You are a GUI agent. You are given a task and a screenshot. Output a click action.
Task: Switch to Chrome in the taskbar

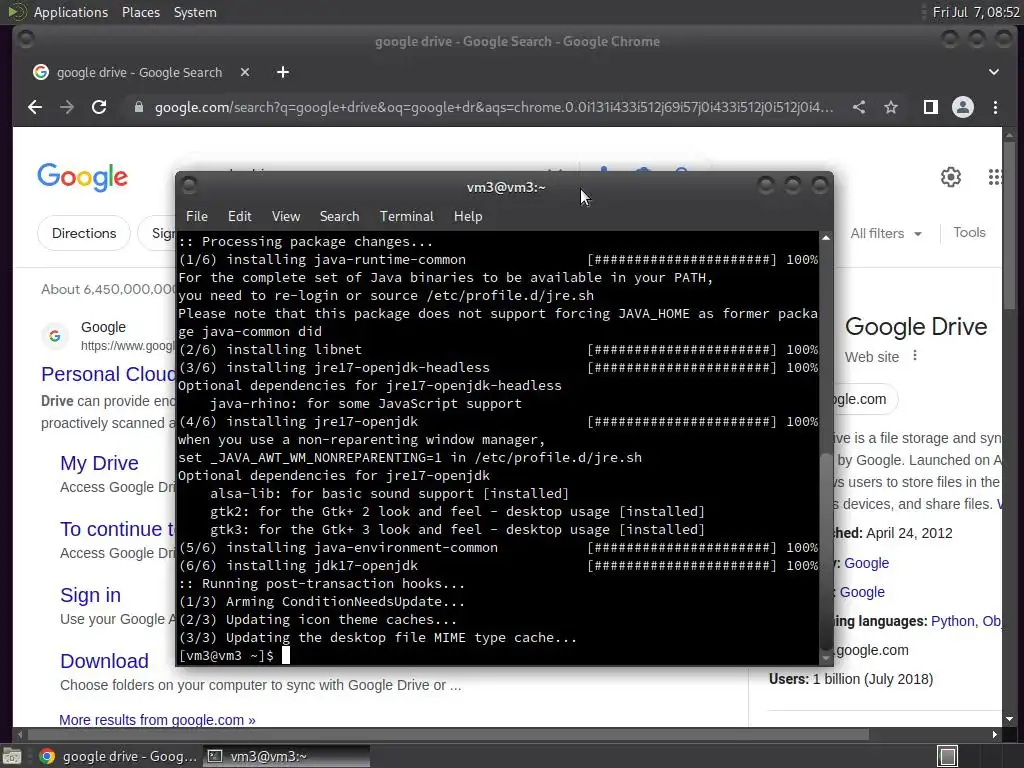point(118,756)
